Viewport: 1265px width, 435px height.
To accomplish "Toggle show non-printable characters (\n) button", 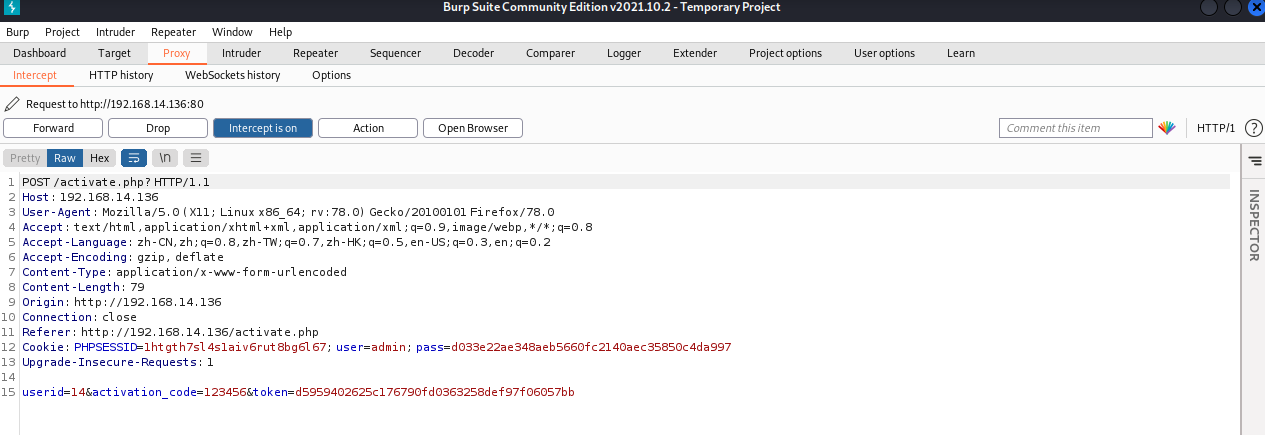I will coord(166,158).
